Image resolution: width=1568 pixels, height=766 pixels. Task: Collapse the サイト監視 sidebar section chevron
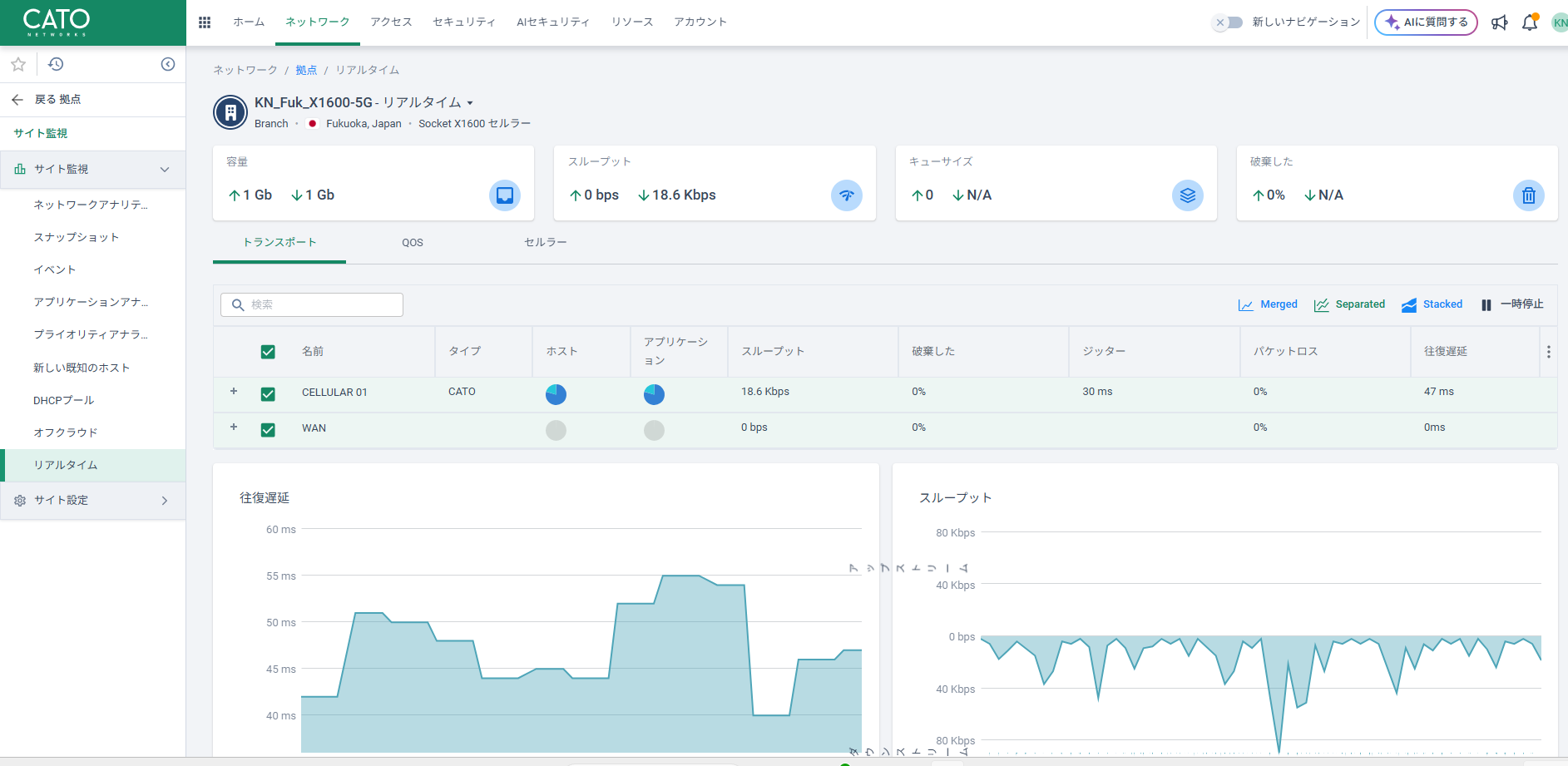165,170
